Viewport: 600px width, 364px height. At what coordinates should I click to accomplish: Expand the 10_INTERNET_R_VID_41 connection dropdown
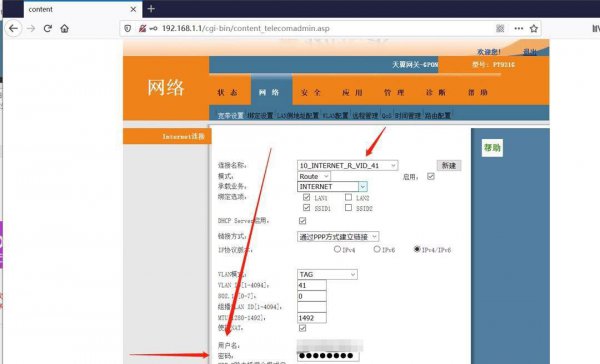coord(347,165)
